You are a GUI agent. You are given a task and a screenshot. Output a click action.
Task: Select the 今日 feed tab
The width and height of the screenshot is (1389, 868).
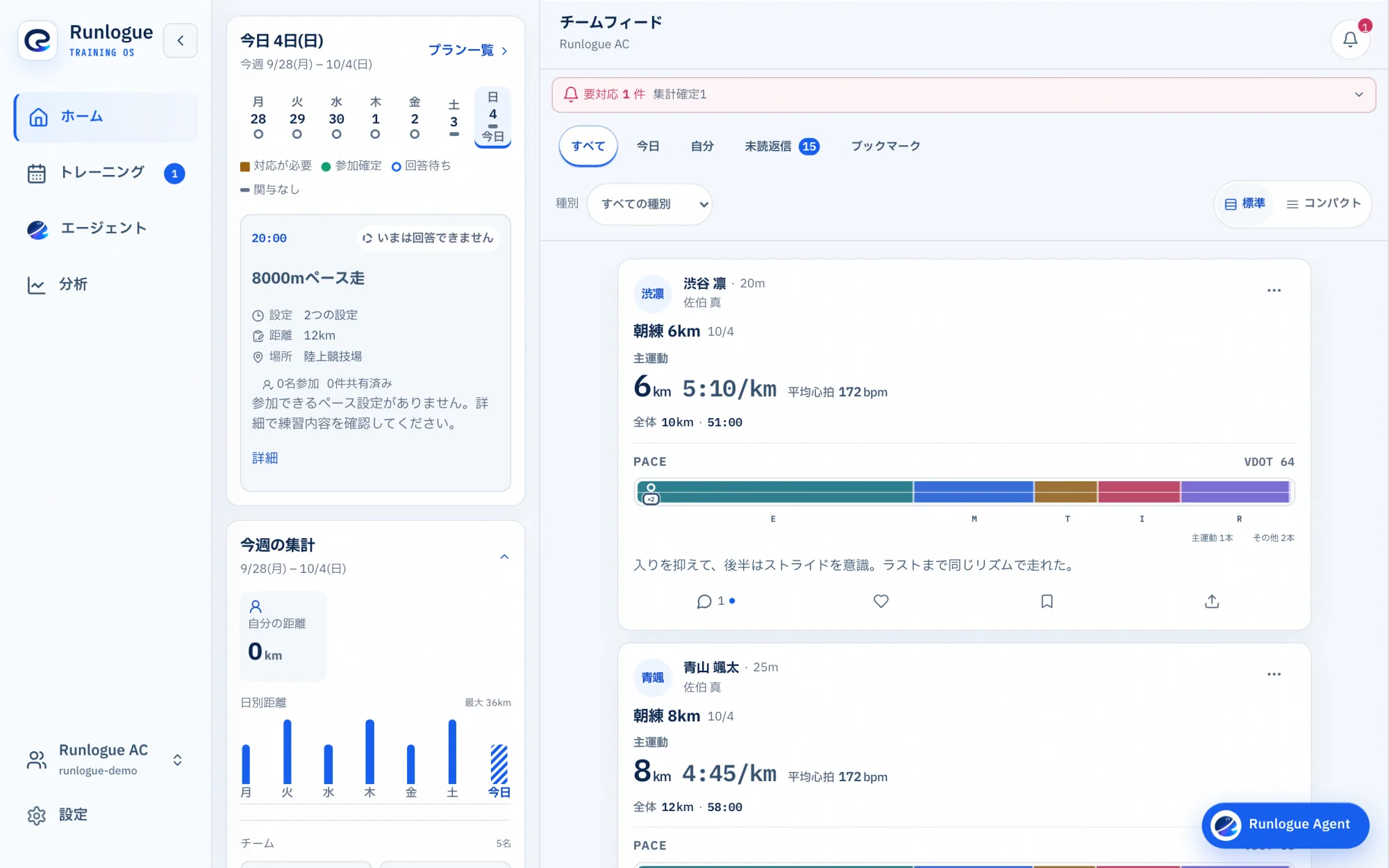(648, 147)
